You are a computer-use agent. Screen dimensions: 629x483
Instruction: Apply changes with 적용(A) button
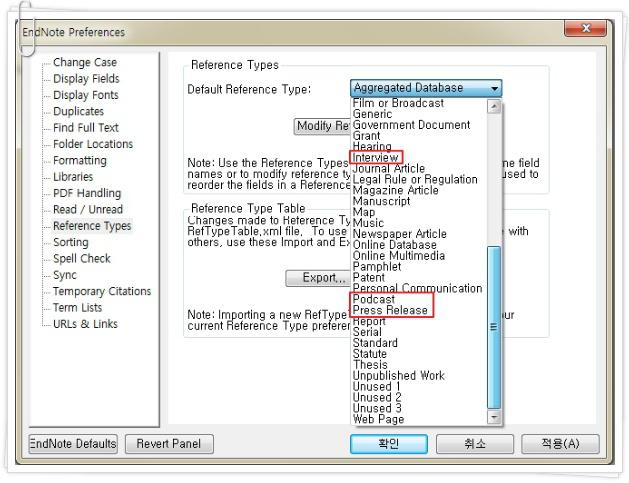pyautogui.click(x=560, y=444)
